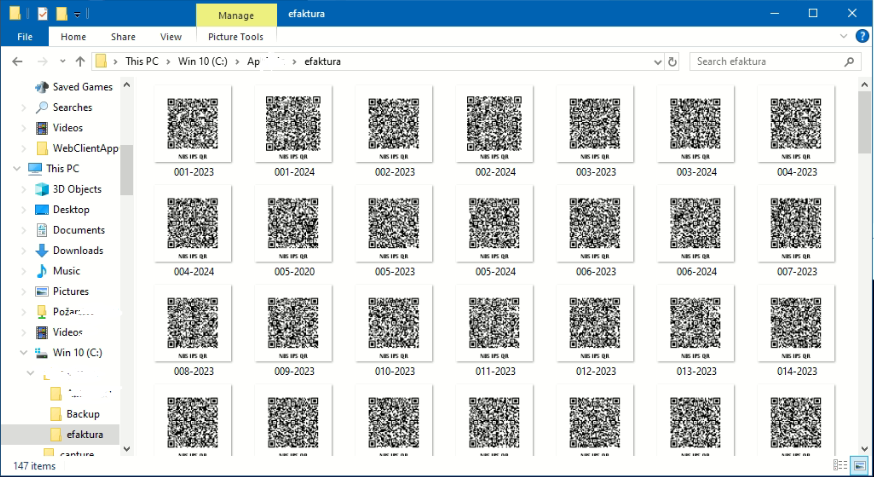Go up one folder level
The image size is (874, 477).
coord(79,62)
